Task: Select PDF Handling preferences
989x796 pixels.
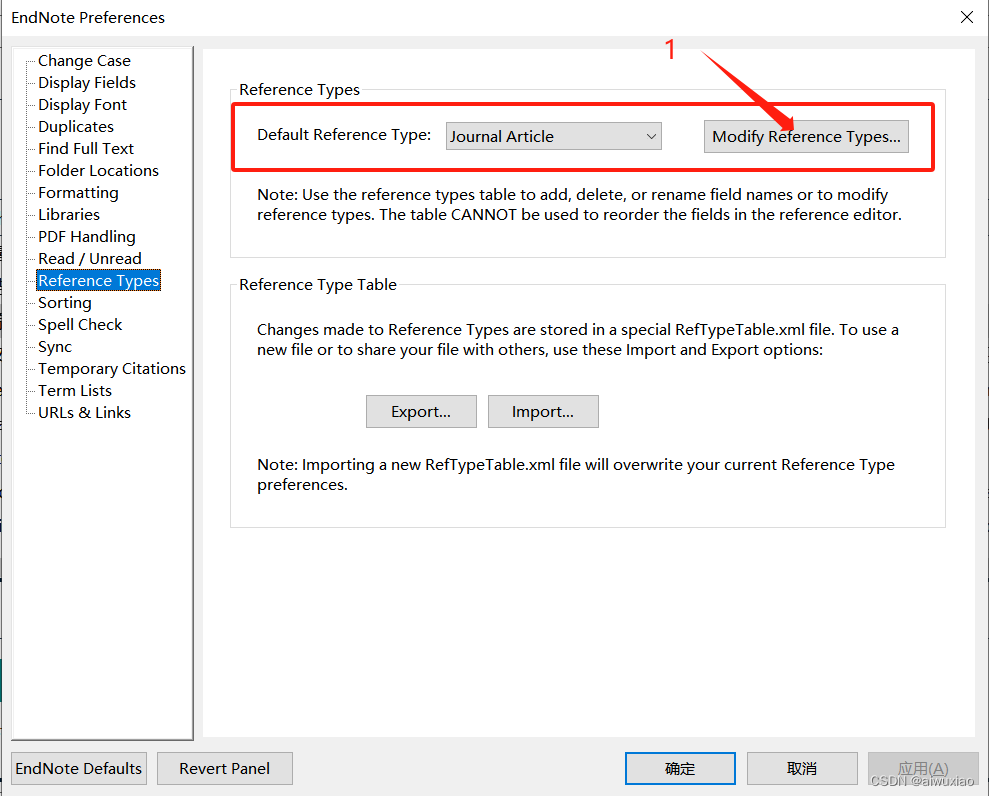Action: [86, 237]
